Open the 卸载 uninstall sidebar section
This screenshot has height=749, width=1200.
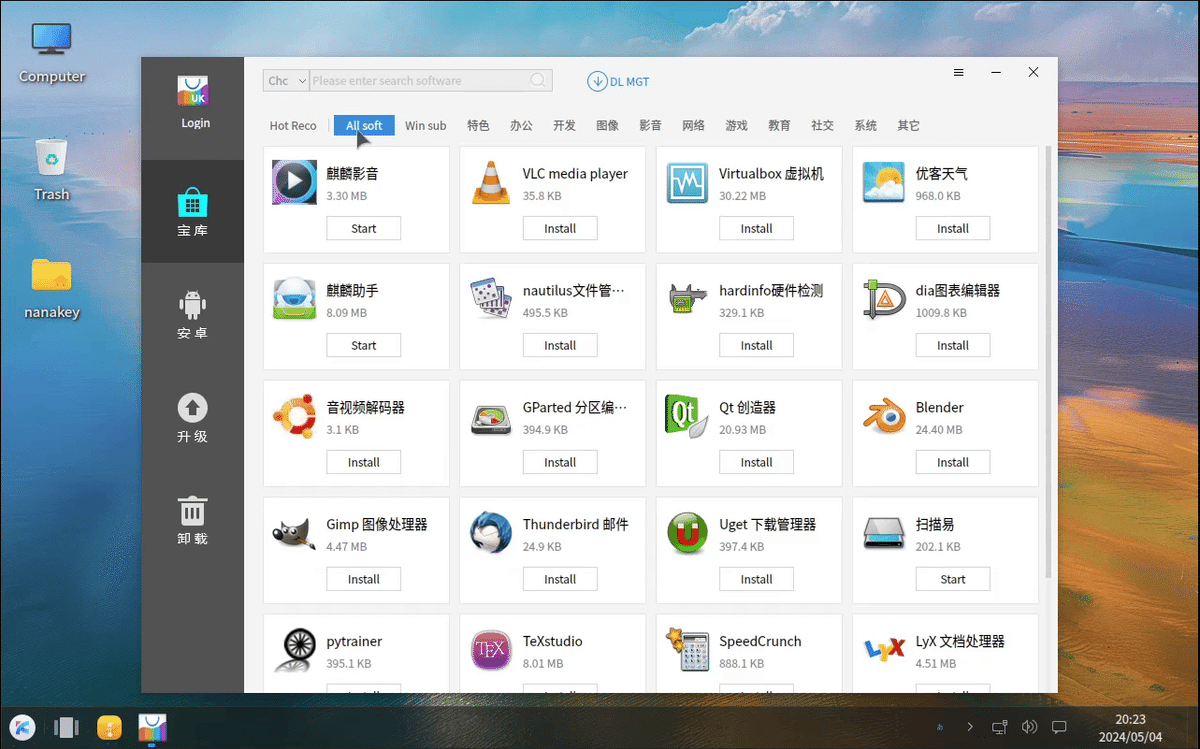click(x=192, y=520)
